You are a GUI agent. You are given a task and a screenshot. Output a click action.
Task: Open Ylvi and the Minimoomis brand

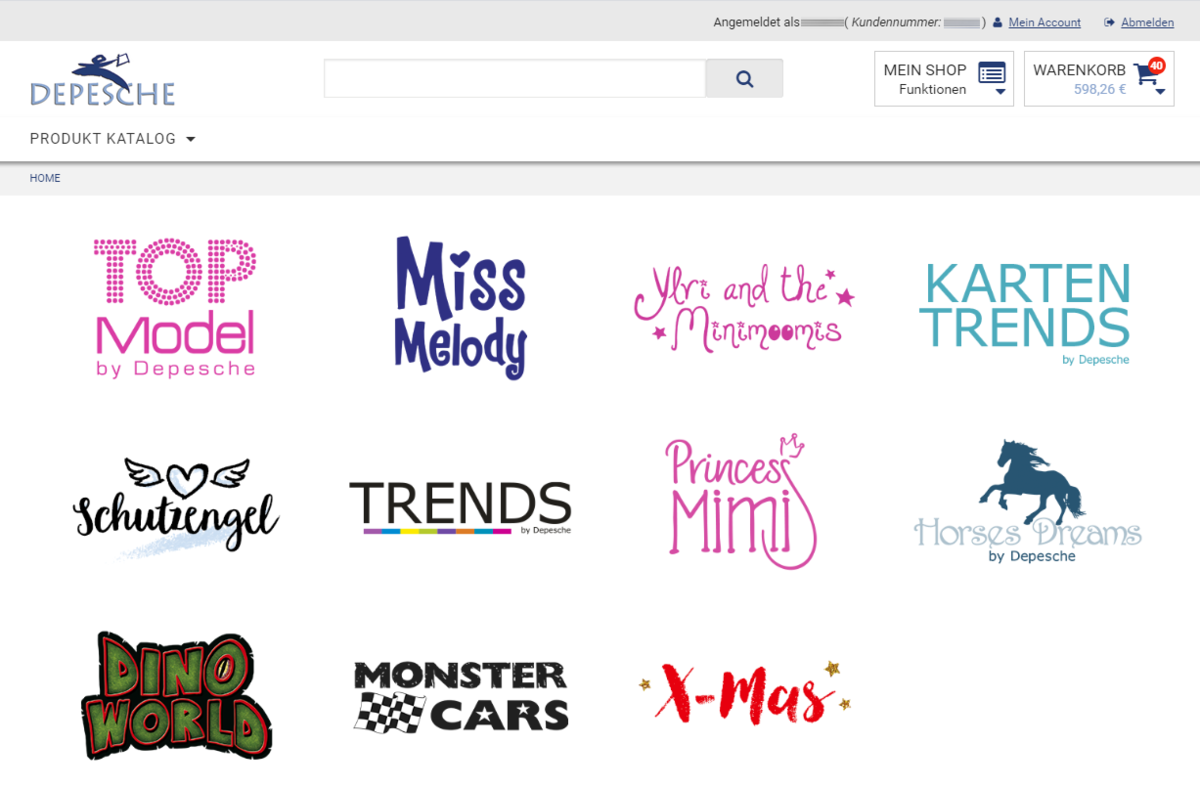[x=745, y=307]
